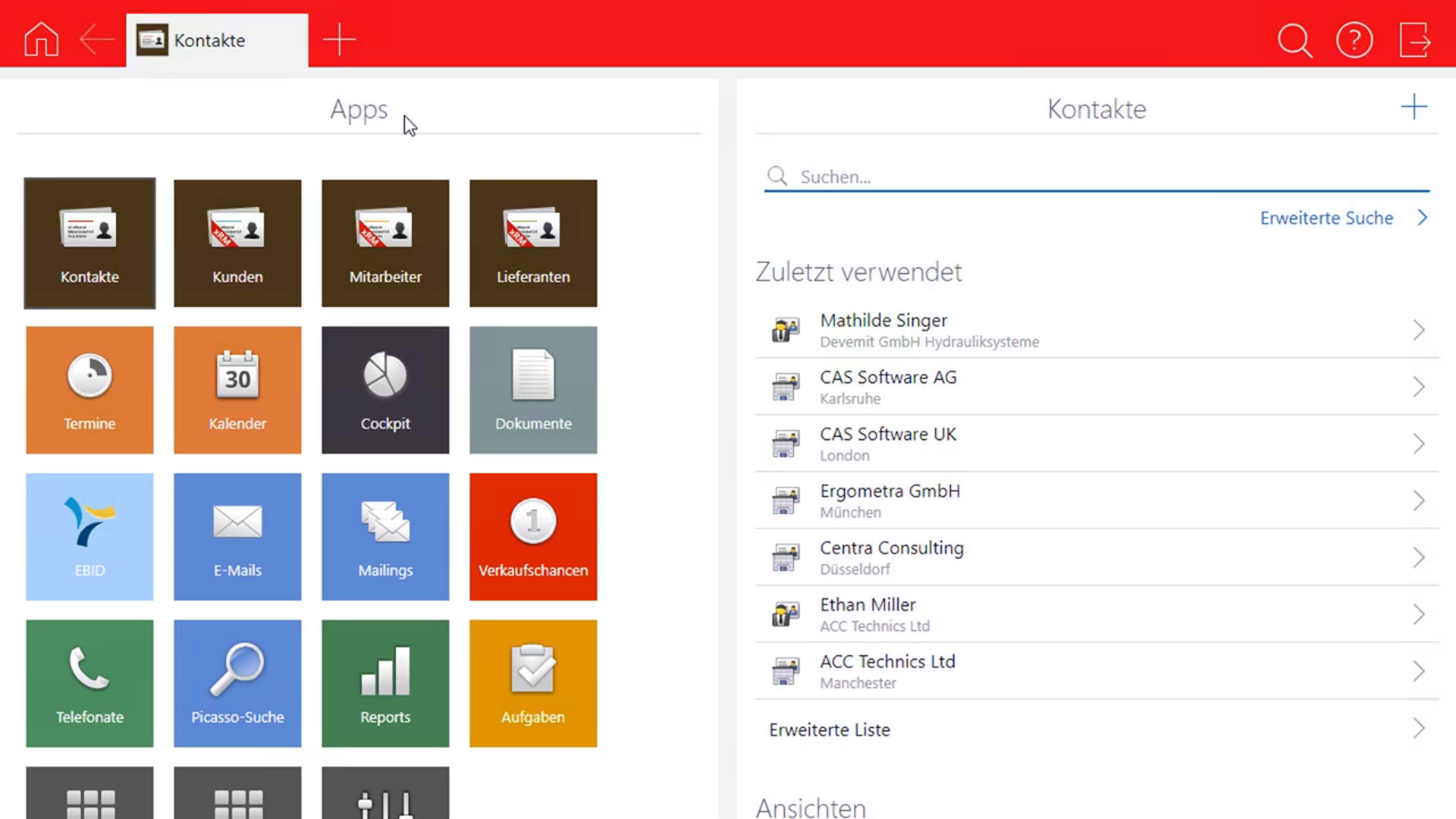Screen dimensions: 1456x819
Task: Open the EBID app tile
Action: pos(89,537)
